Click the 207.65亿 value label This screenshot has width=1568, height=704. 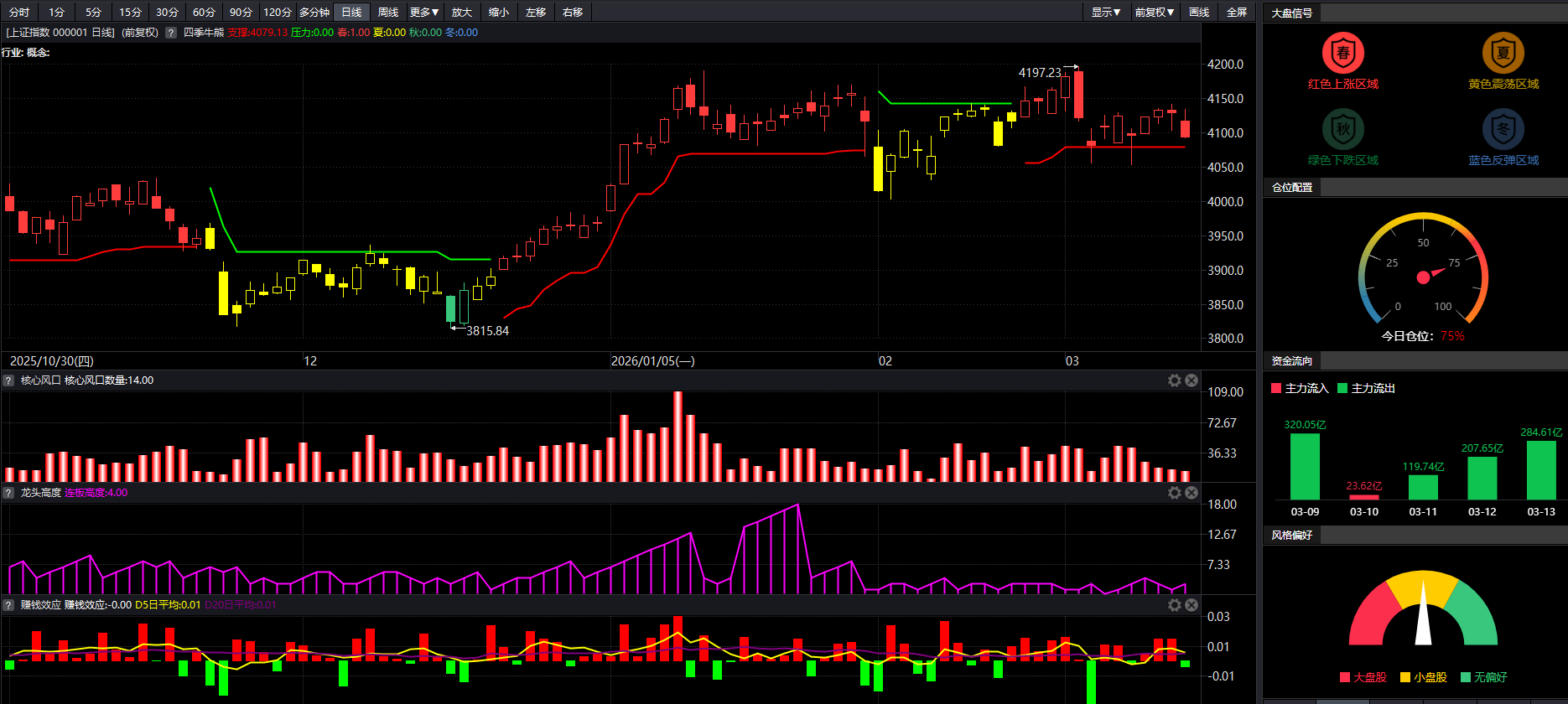point(1482,448)
